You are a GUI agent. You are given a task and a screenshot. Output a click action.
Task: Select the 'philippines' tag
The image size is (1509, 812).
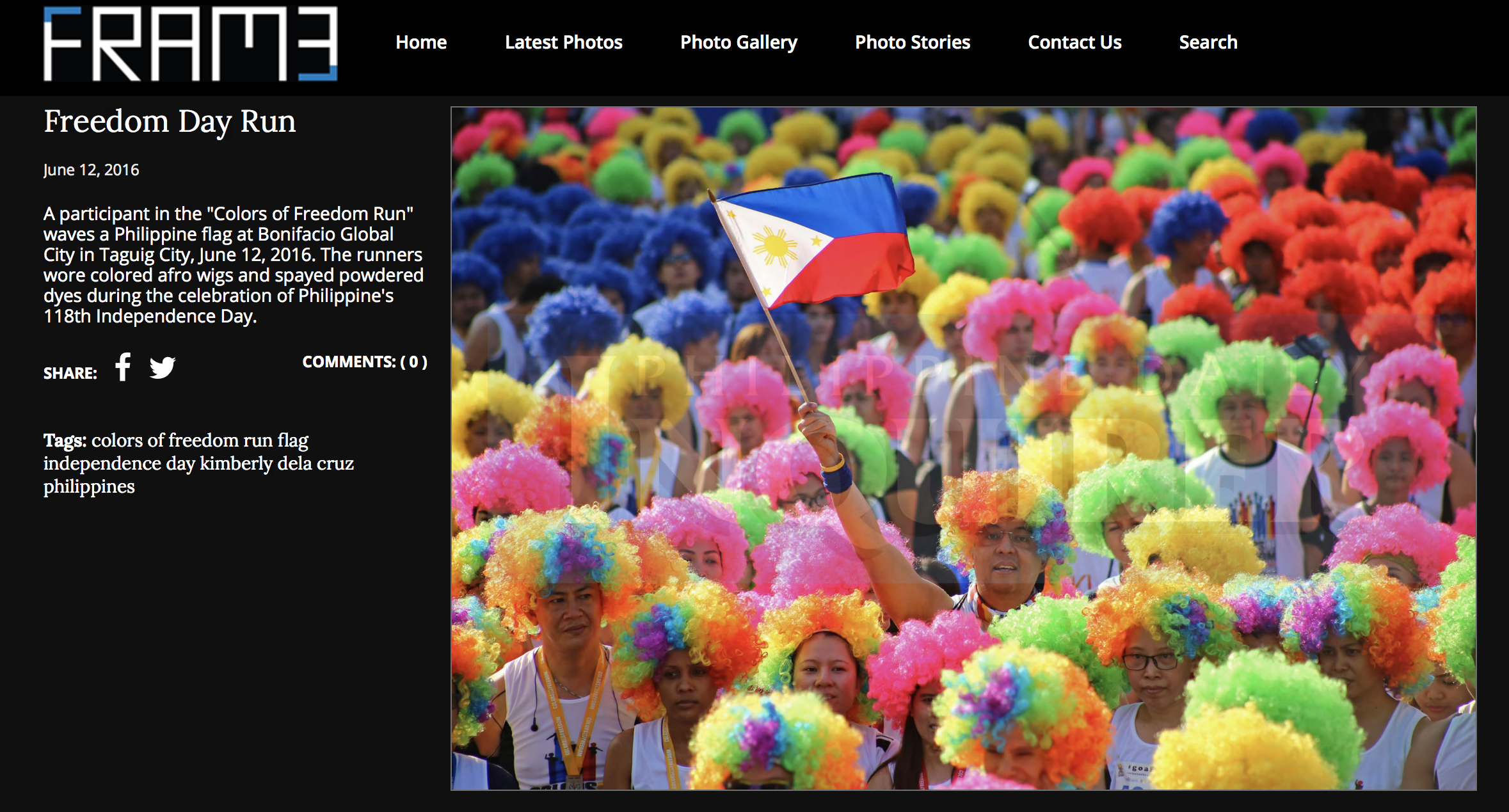tap(89, 487)
